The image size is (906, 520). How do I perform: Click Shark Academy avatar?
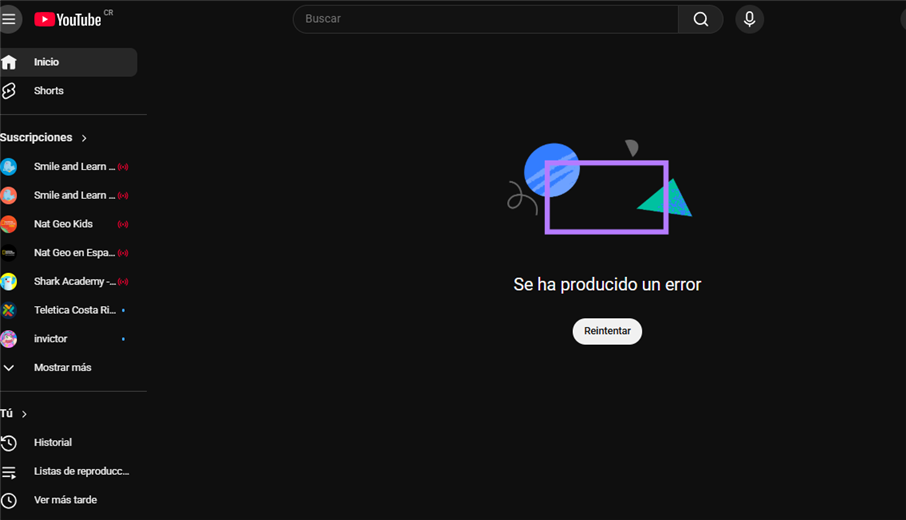pyautogui.click(x=9, y=281)
